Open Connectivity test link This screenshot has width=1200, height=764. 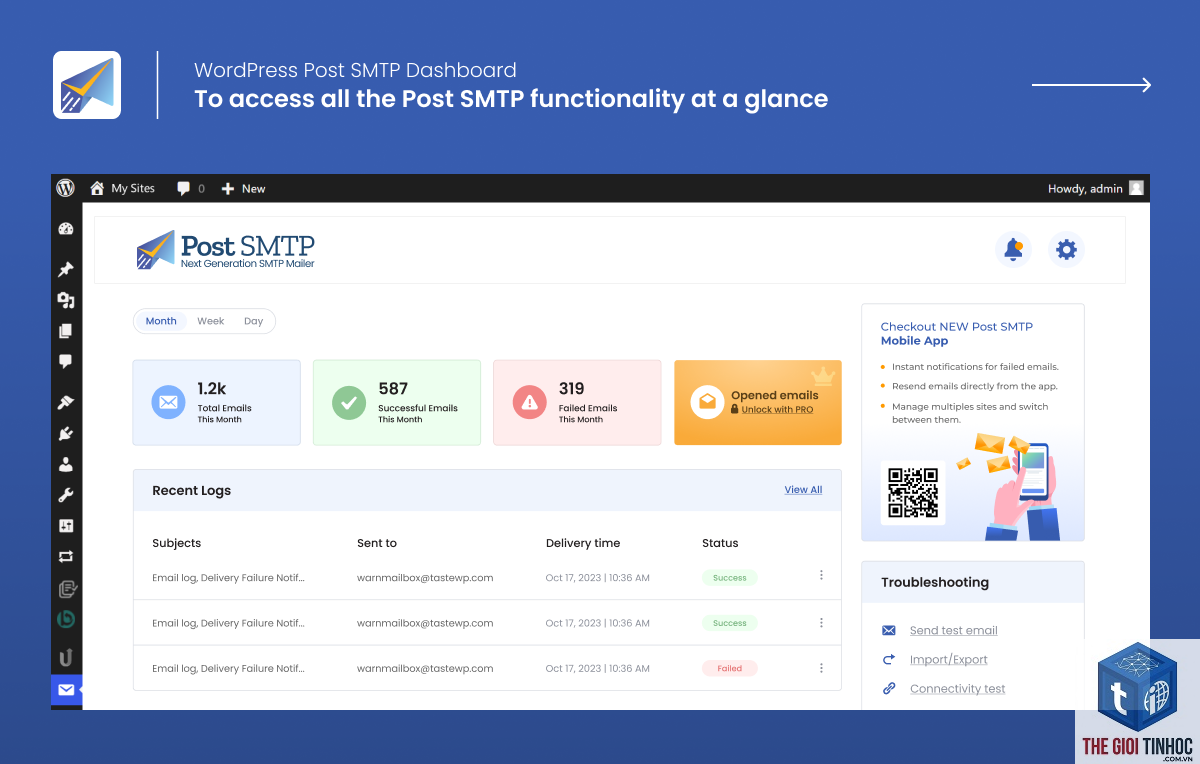(x=957, y=688)
